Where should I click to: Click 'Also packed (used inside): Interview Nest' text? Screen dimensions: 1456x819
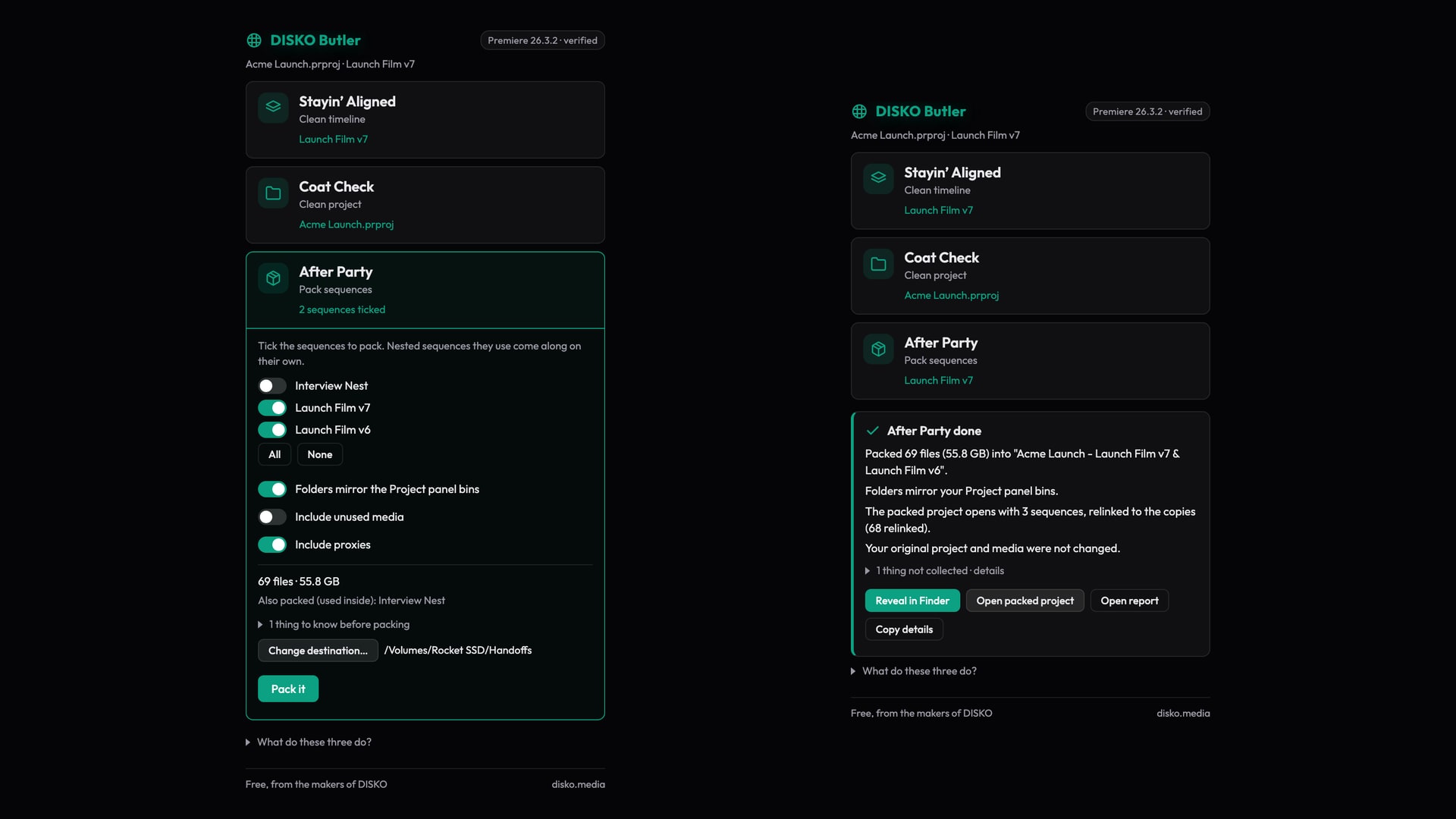351,601
